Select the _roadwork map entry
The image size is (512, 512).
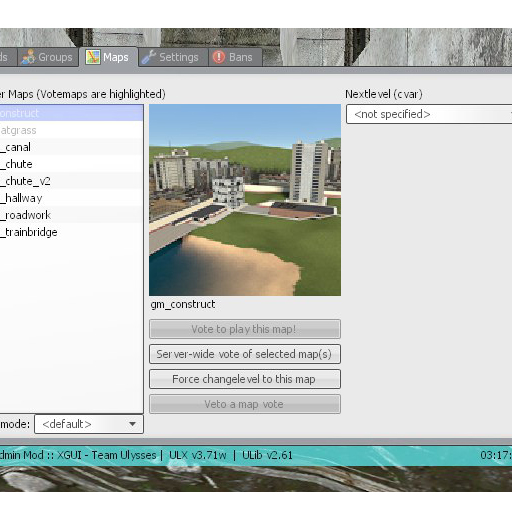pos(71,215)
